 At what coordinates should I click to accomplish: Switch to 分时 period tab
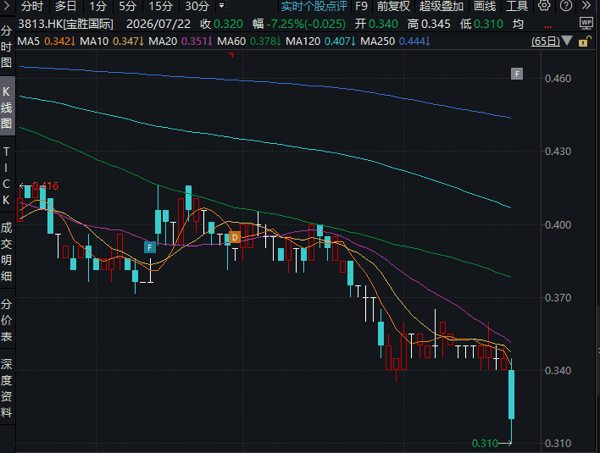pyautogui.click(x=32, y=6)
